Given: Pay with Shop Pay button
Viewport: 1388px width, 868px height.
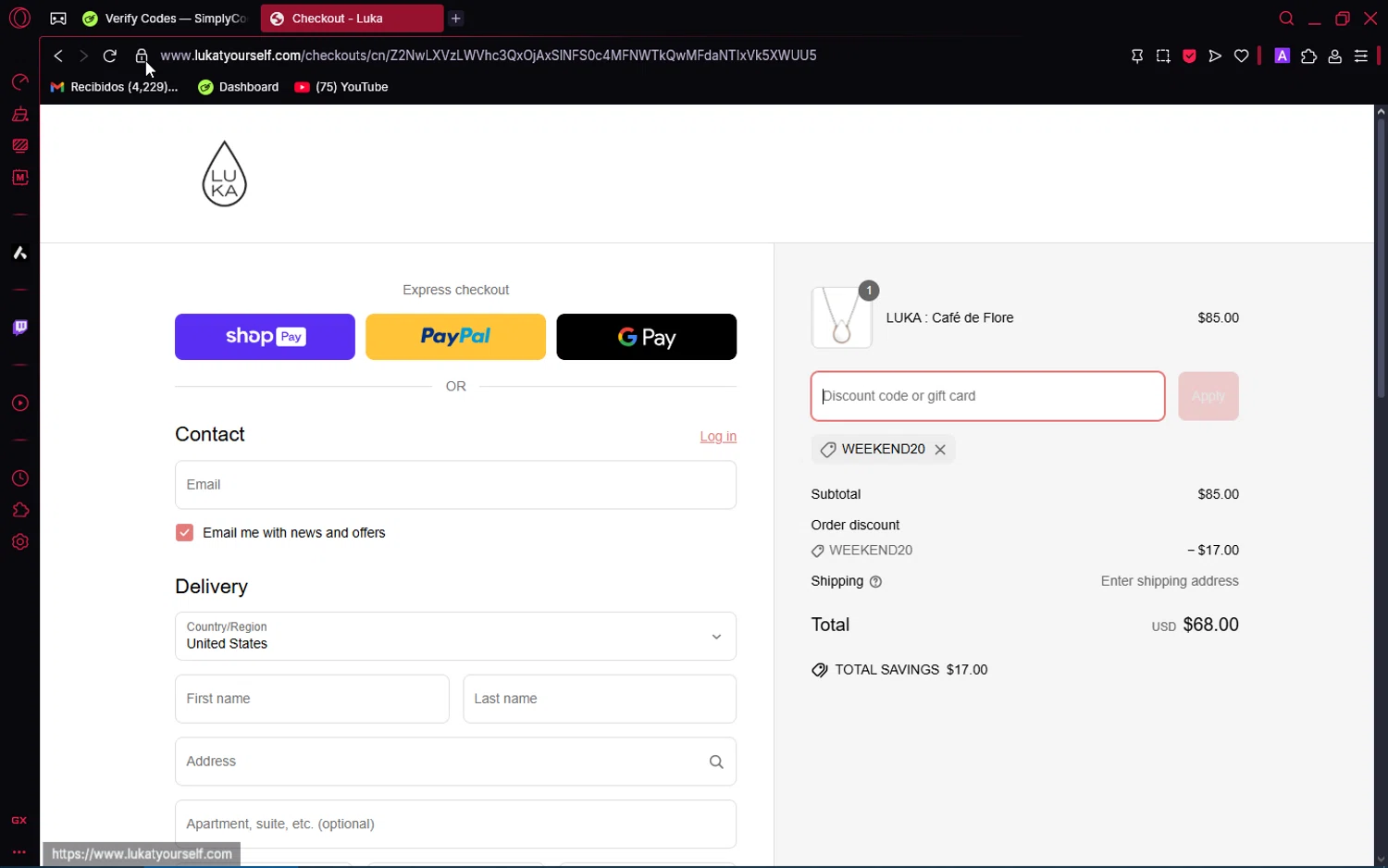Looking at the screenshot, I should [265, 337].
